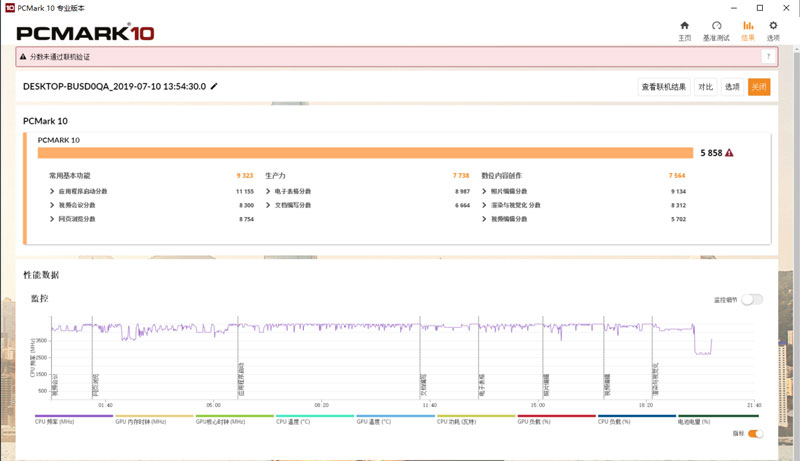The width and height of the screenshot is (800, 461).
Task: Click the orange 关闭 button
Action: pyautogui.click(x=759, y=87)
